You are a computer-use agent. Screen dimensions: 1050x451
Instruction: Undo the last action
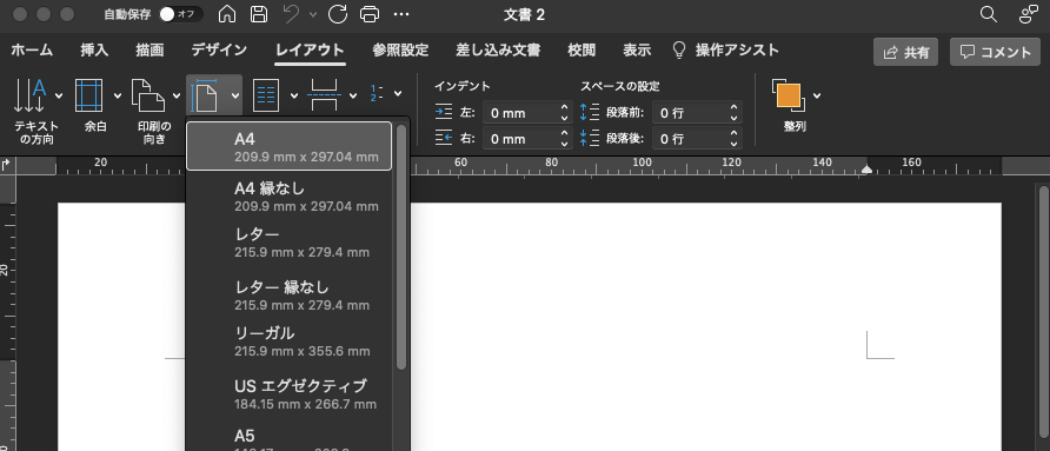pos(291,14)
